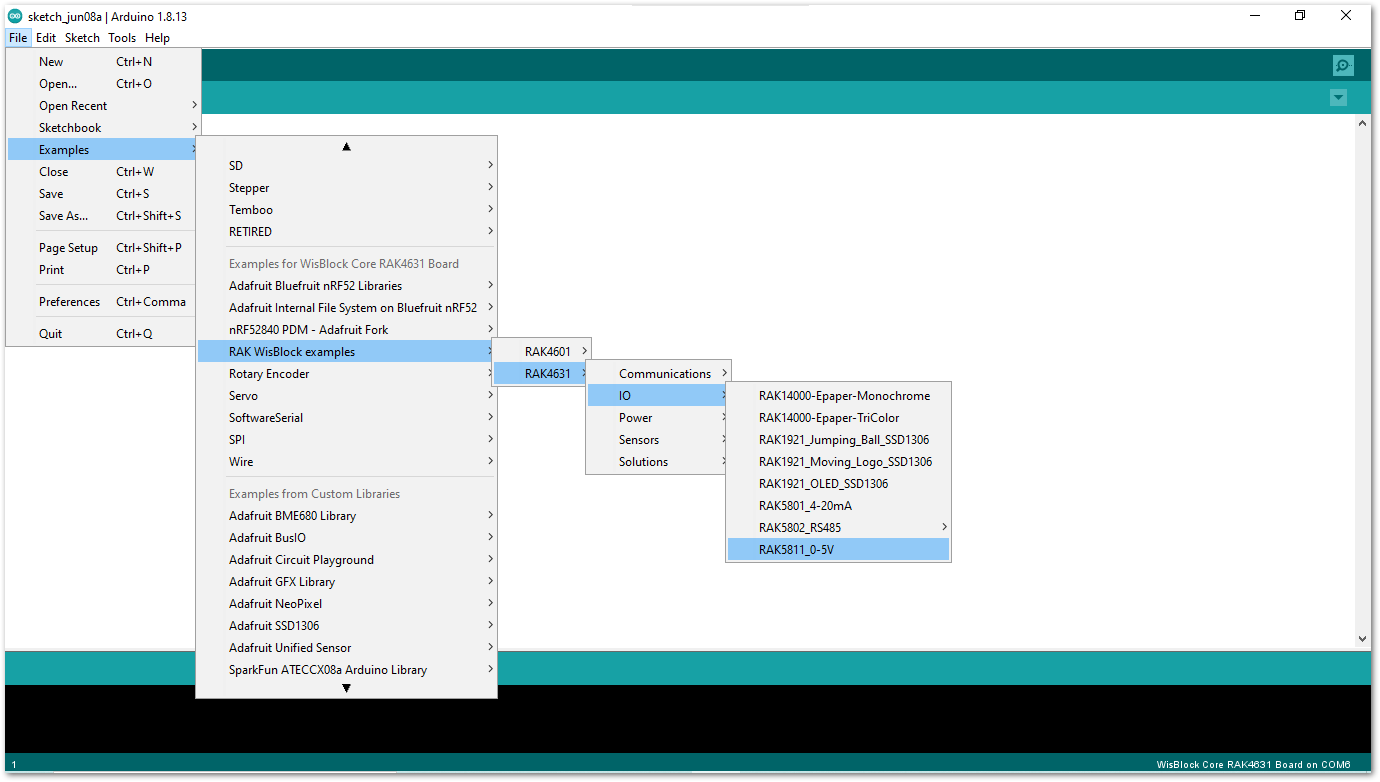Open Adafruit Unified Sensor examples

[346, 648]
